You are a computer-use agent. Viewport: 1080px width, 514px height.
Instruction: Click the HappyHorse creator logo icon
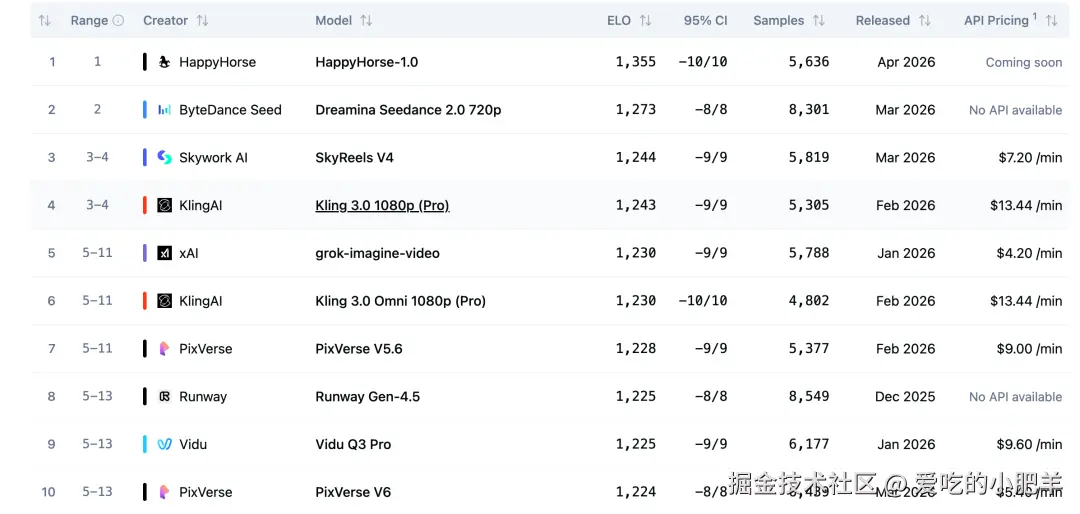[165, 62]
